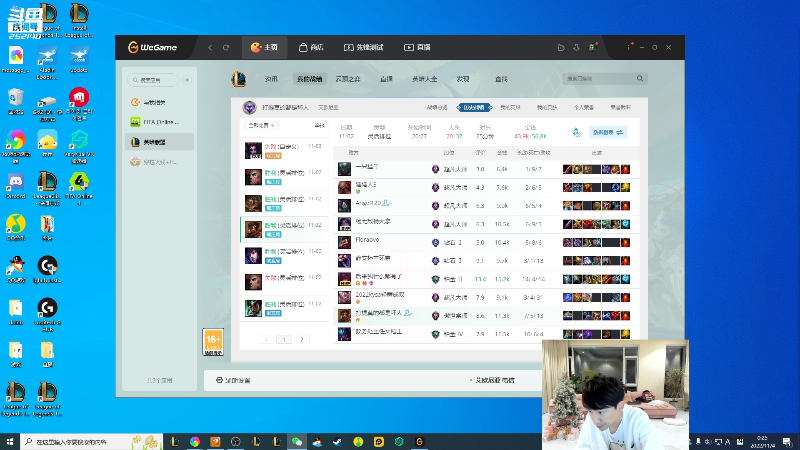Click the WeGame logo
800x450 pixels.
pos(153,47)
